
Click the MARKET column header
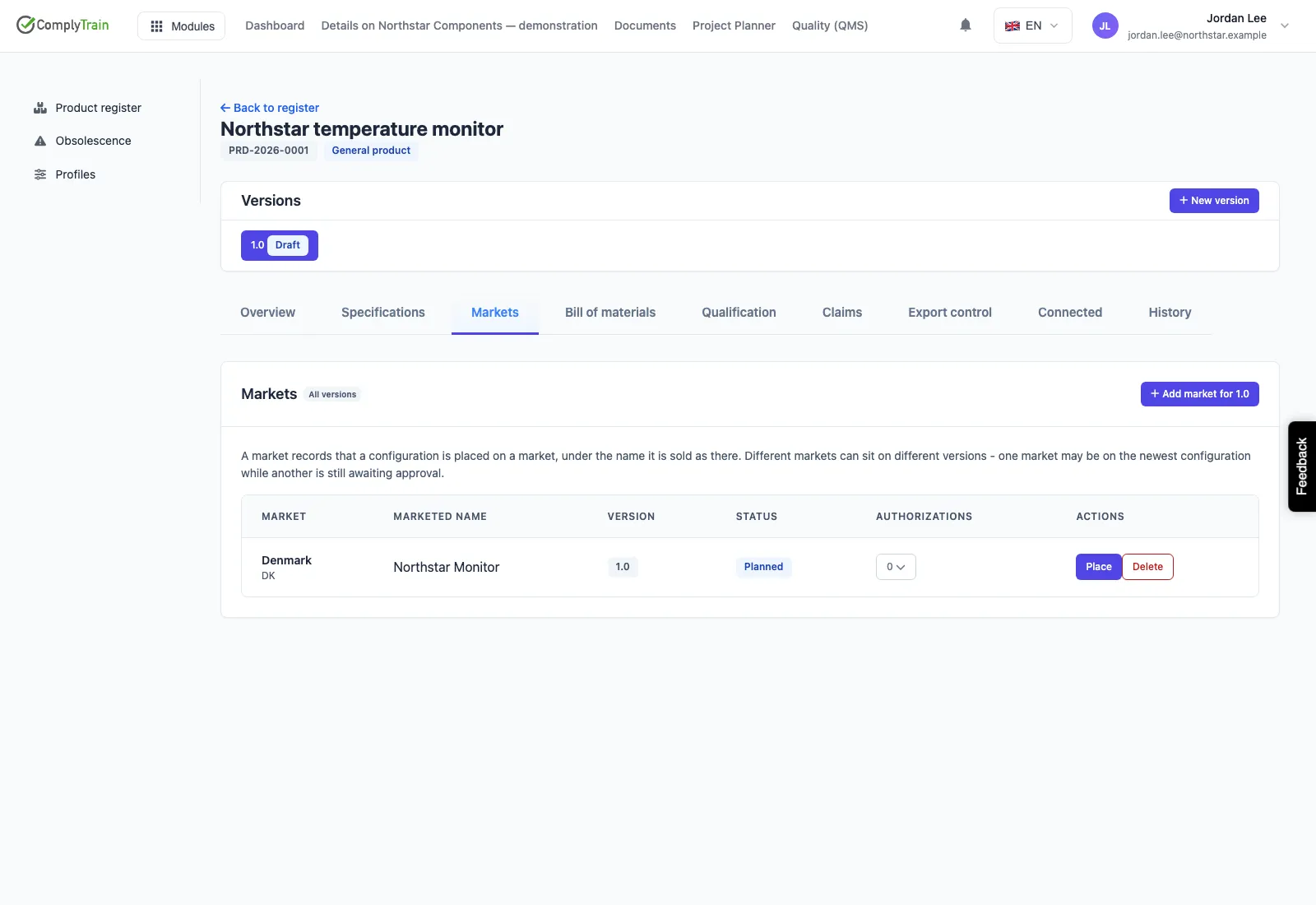click(284, 517)
